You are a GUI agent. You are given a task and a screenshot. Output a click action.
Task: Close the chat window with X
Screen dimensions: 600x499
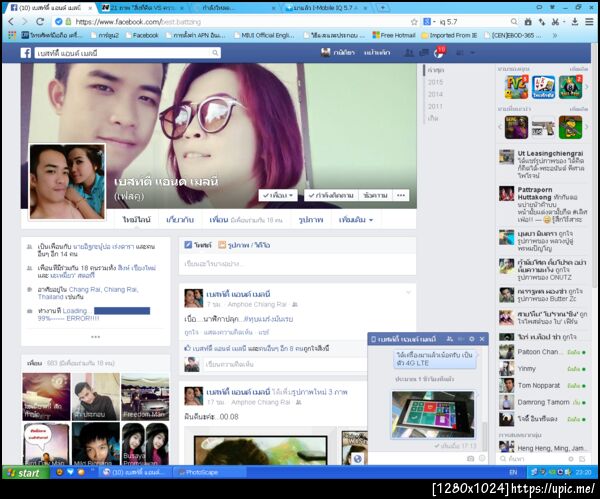click(x=482, y=339)
